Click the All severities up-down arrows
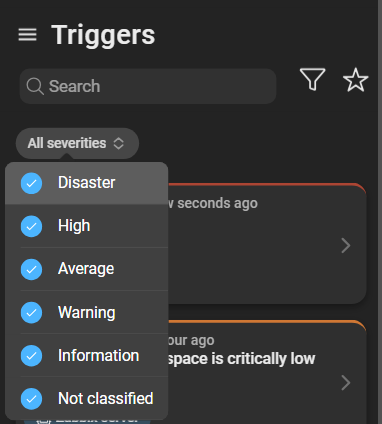The height and width of the screenshot is (424, 382). [119, 144]
